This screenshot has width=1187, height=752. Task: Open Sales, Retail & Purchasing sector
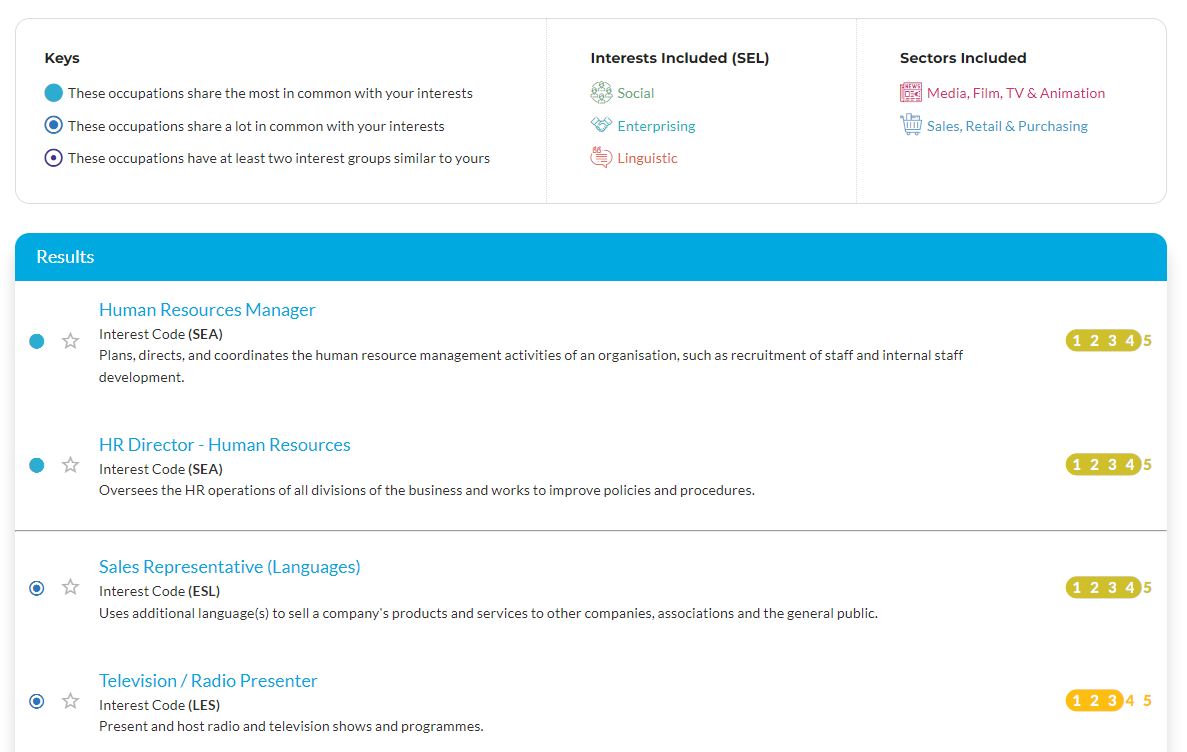click(x=1007, y=126)
